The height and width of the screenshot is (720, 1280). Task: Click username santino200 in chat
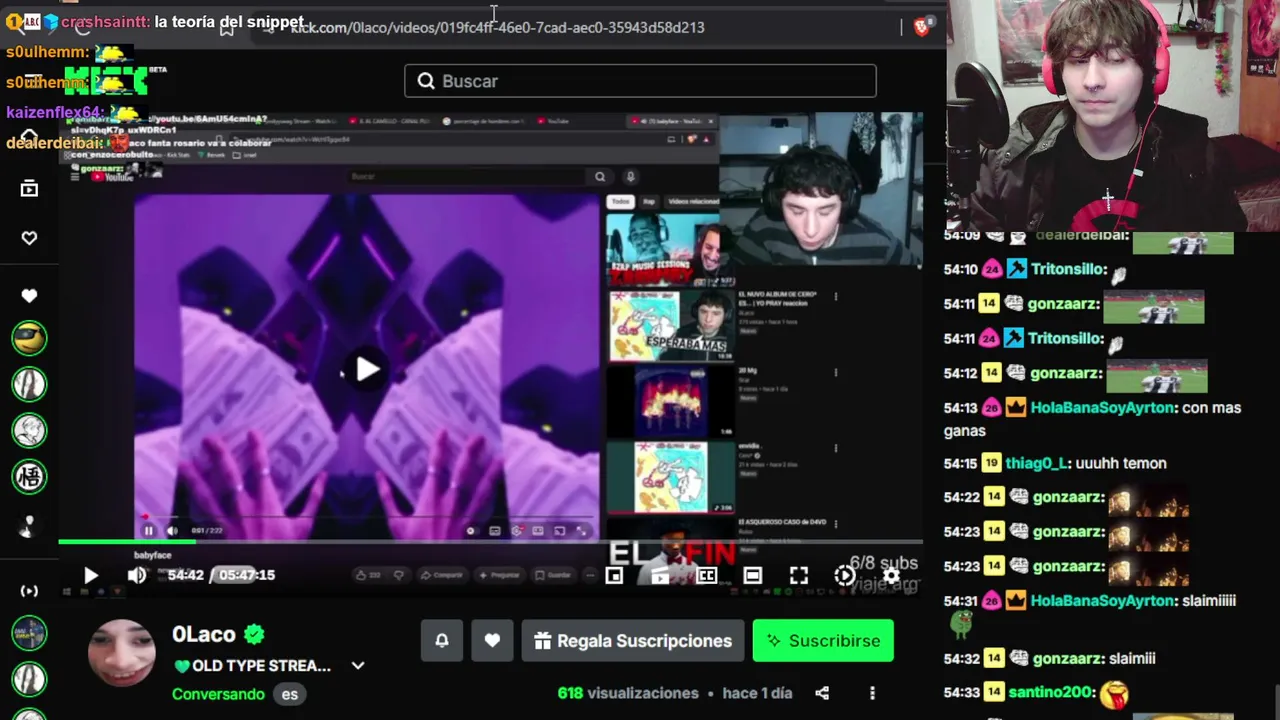pos(1051,692)
